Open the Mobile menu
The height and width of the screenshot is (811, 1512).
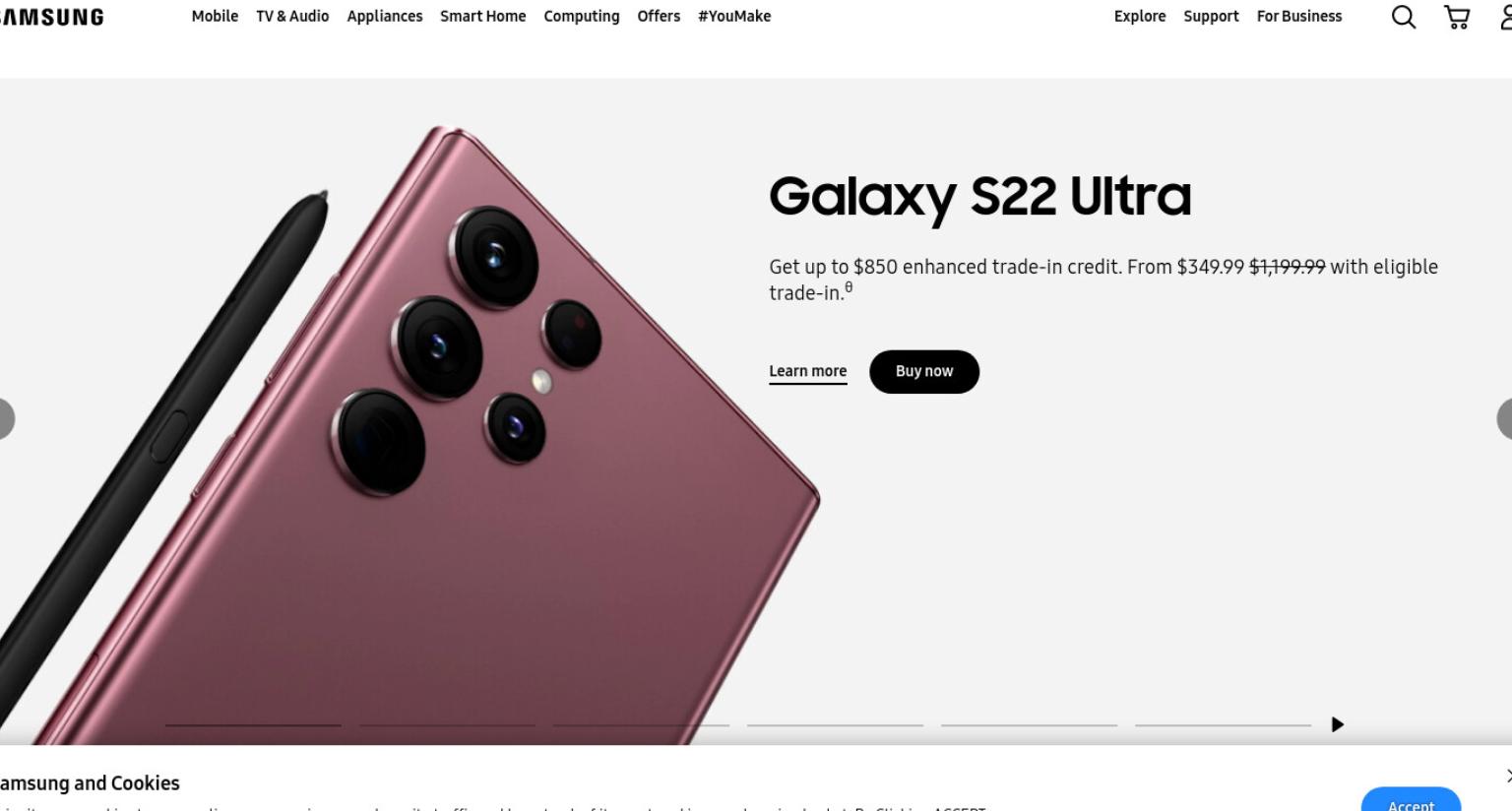215,16
